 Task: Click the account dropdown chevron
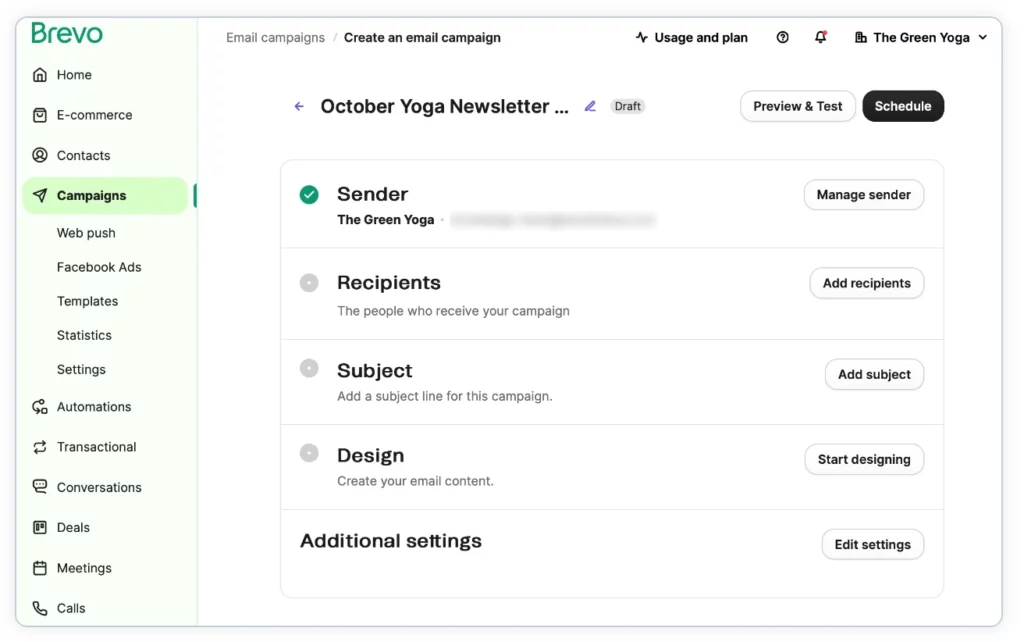(x=982, y=38)
